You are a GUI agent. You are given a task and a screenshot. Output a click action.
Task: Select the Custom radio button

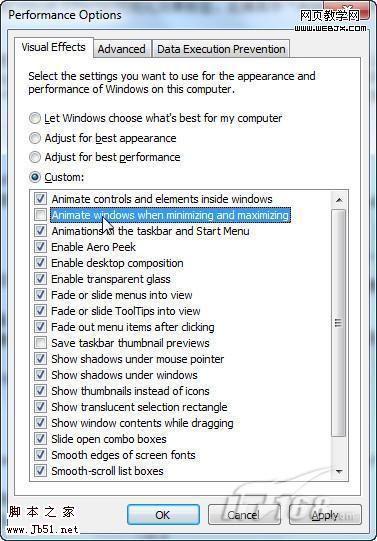[35, 177]
